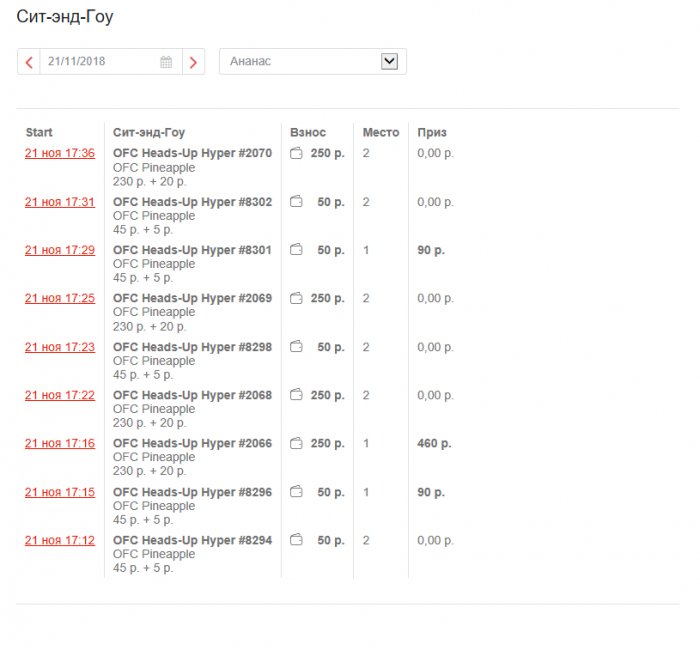Select title OFC Heads-Up Hyper #2068

(192, 395)
